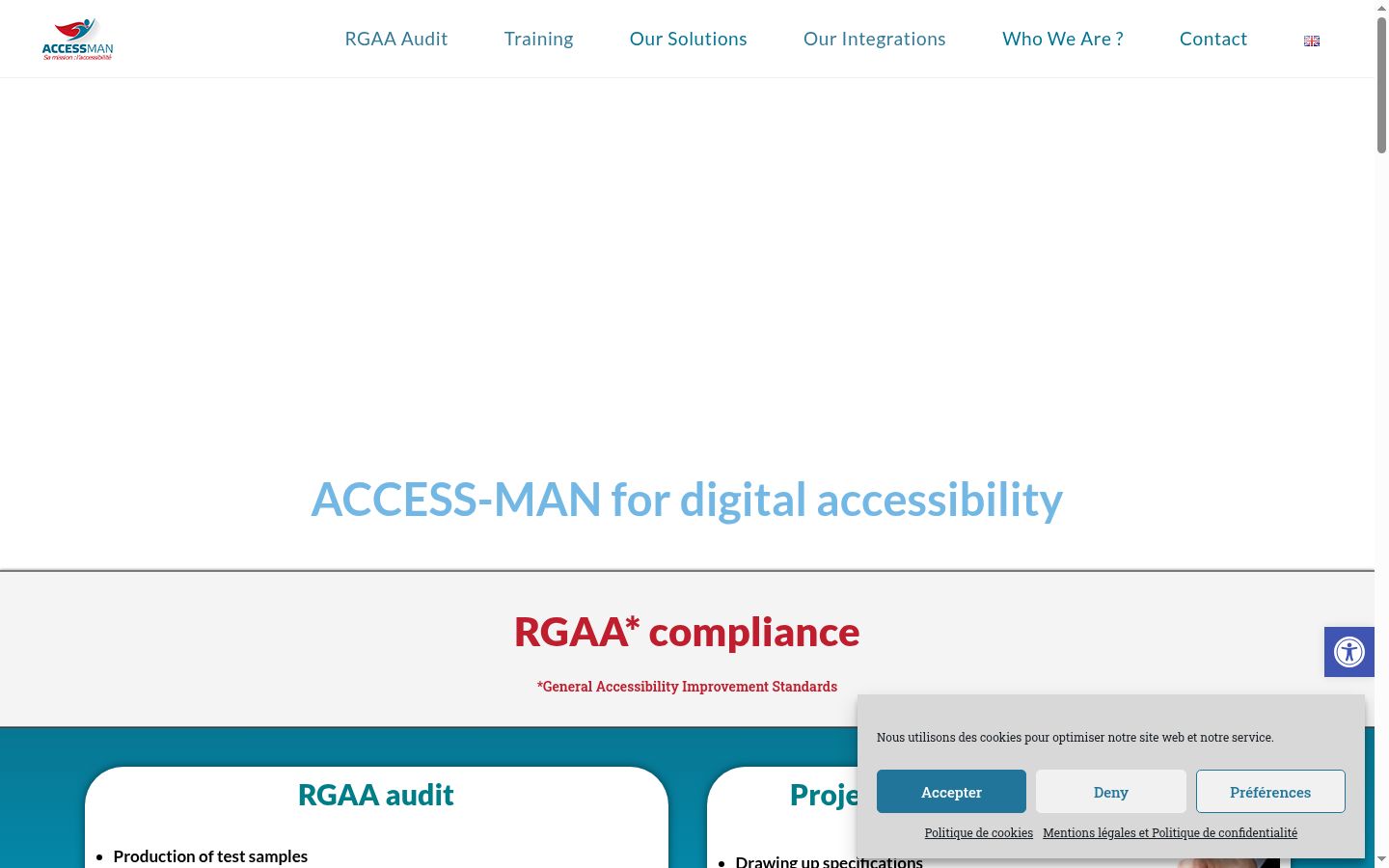
Task: Open the RGAA Audit menu item
Action: tap(396, 39)
